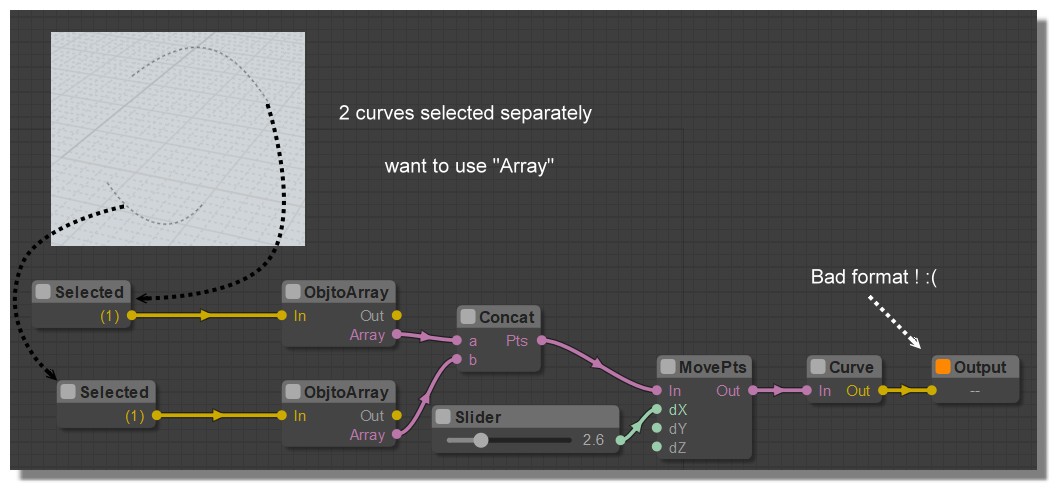
Task: Toggle the Concat node title checkbox
Action: tap(468, 317)
